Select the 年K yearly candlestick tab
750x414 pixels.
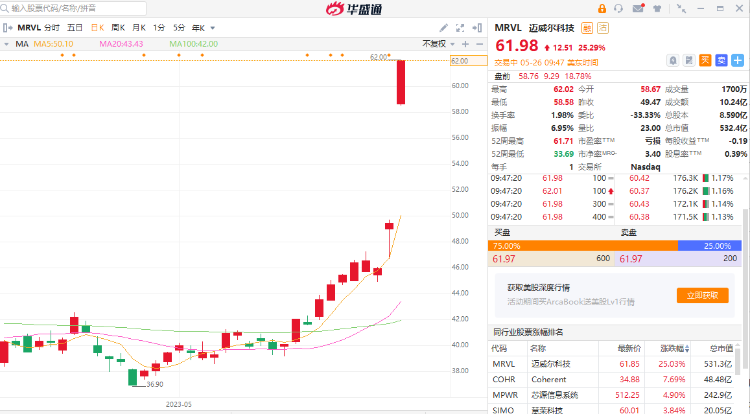(x=199, y=28)
